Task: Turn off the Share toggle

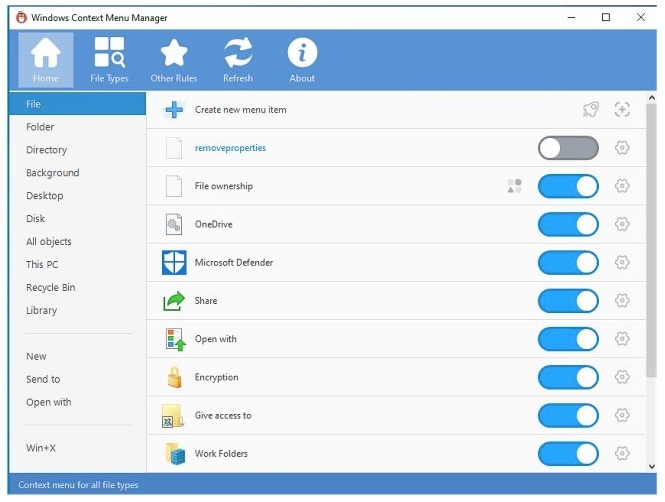Action: (x=568, y=301)
